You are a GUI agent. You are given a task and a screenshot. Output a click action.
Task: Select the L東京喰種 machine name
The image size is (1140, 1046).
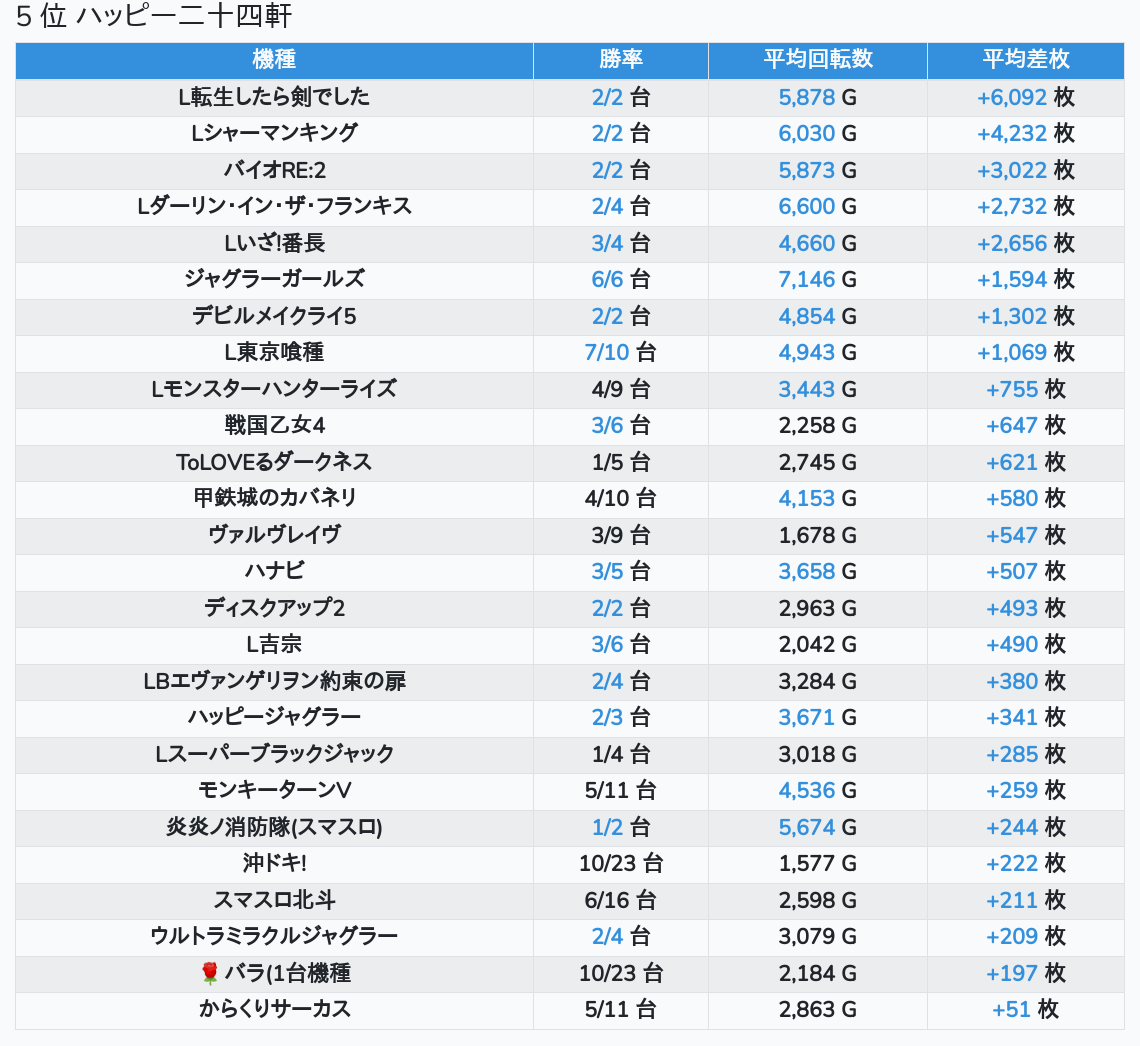click(274, 353)
